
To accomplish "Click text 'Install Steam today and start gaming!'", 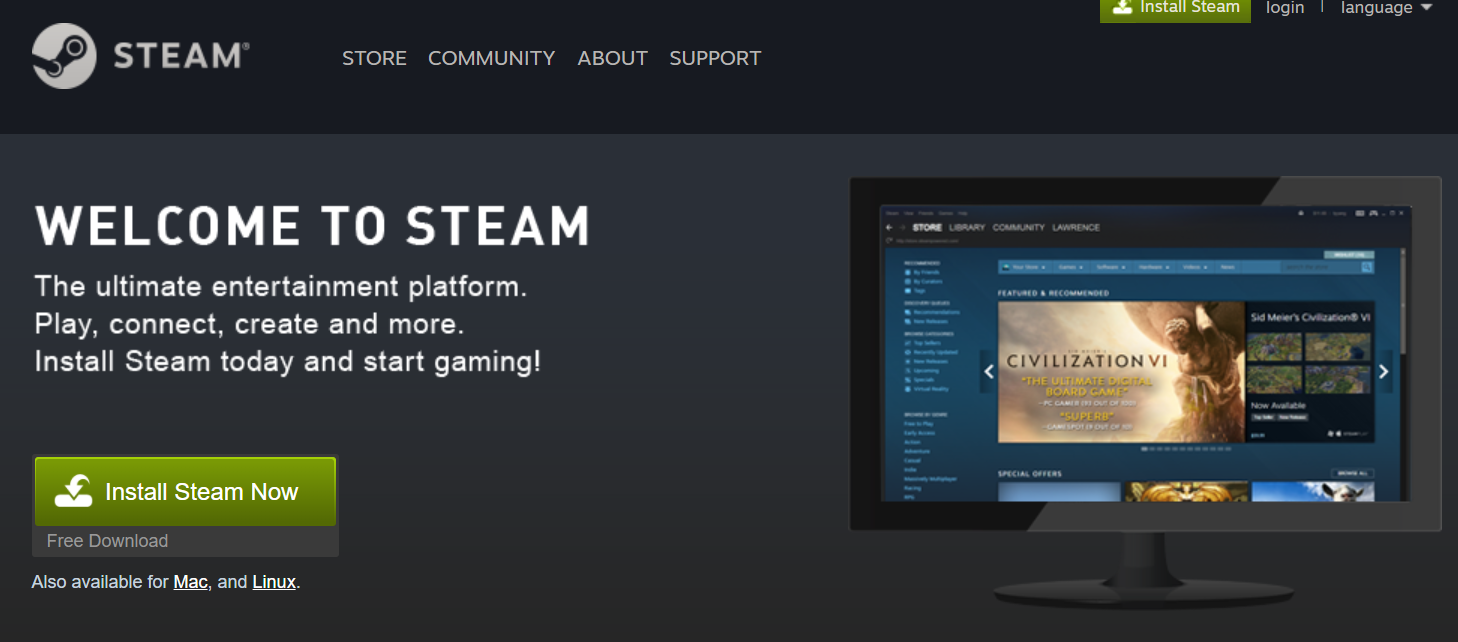I will 287,361.
